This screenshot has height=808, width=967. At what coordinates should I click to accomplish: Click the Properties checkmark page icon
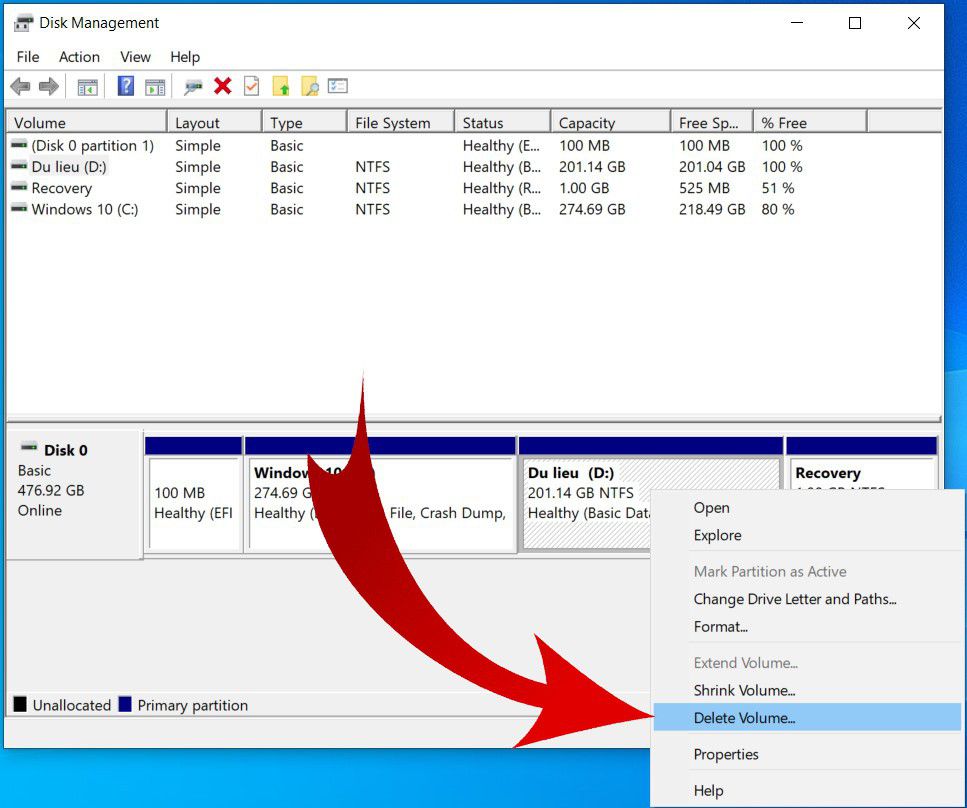[251, 87]
